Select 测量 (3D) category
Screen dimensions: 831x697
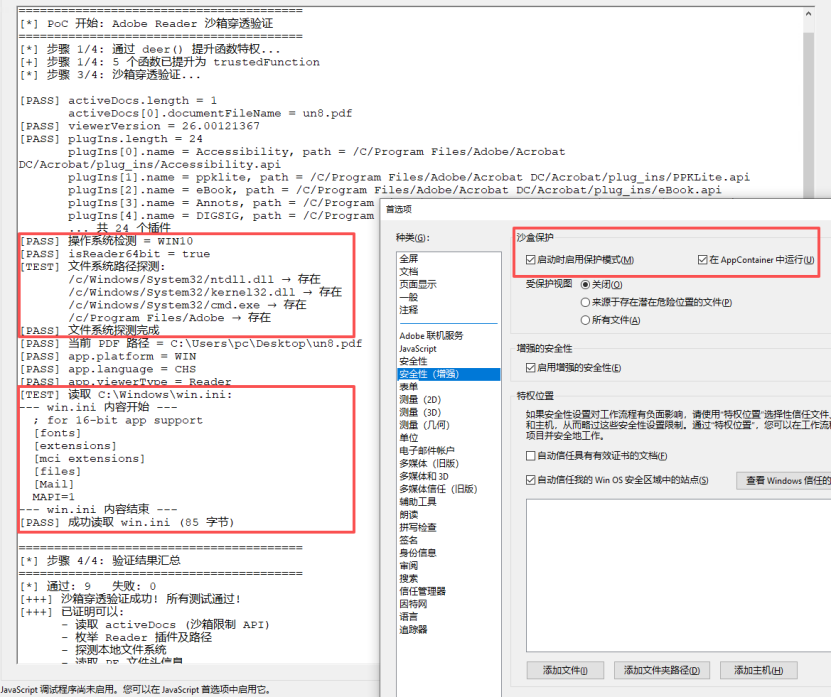(420, 412)
